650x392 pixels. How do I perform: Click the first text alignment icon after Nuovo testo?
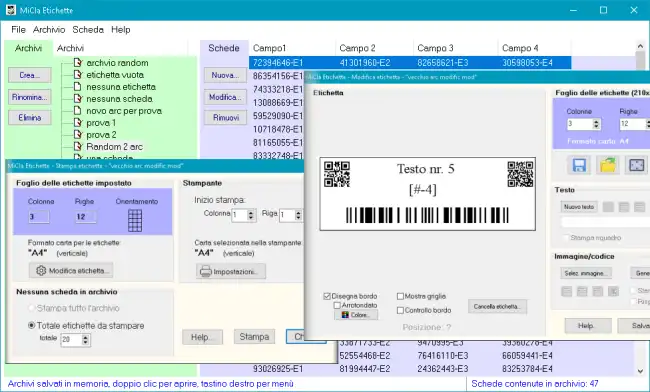608,207
